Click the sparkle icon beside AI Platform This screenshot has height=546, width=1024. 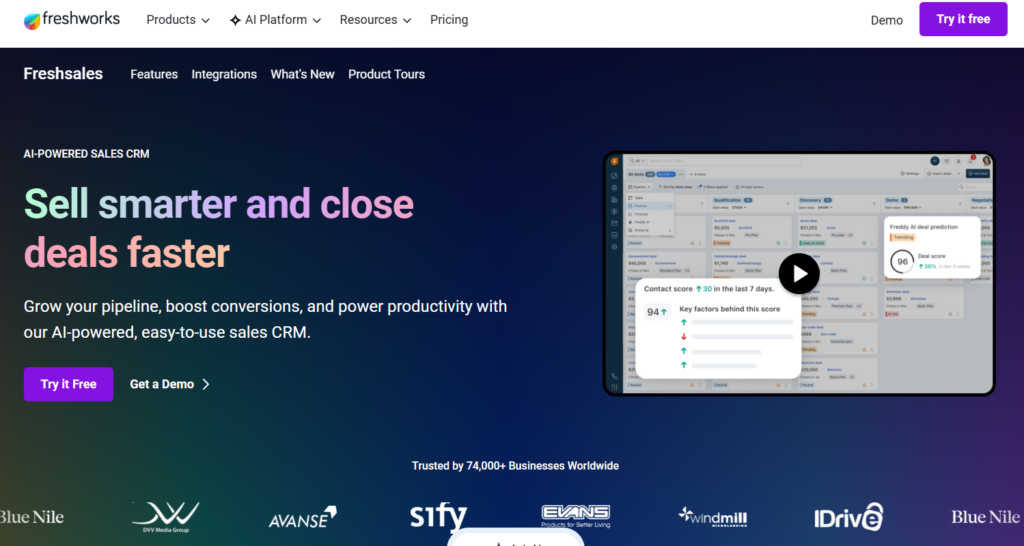[235, 20]
